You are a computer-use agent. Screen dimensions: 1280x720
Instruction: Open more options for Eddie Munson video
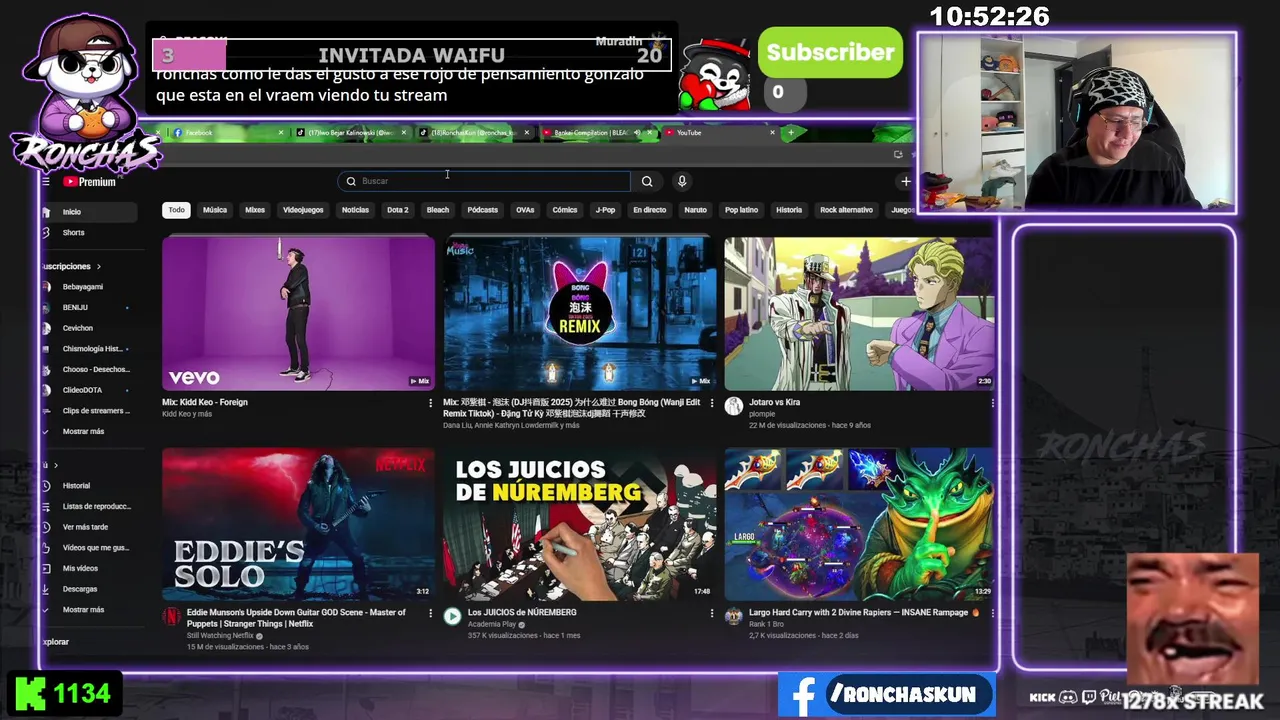[x=431, y=613]
